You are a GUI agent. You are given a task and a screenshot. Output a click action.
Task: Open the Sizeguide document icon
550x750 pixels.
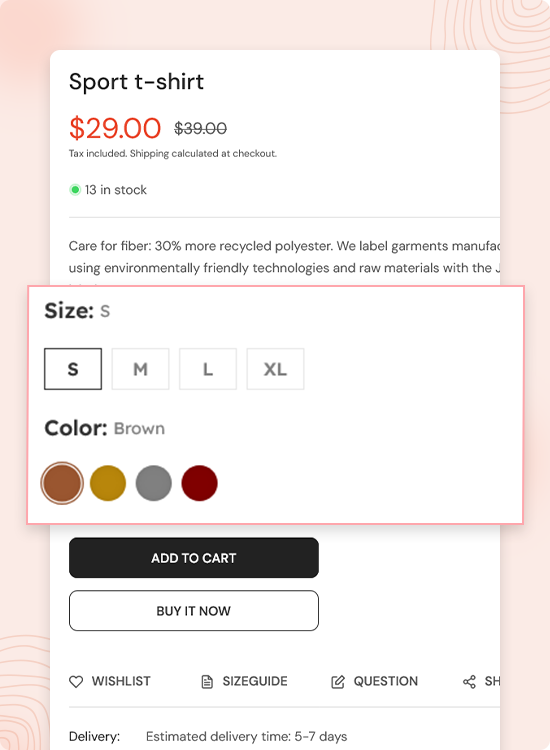[207, 682]
